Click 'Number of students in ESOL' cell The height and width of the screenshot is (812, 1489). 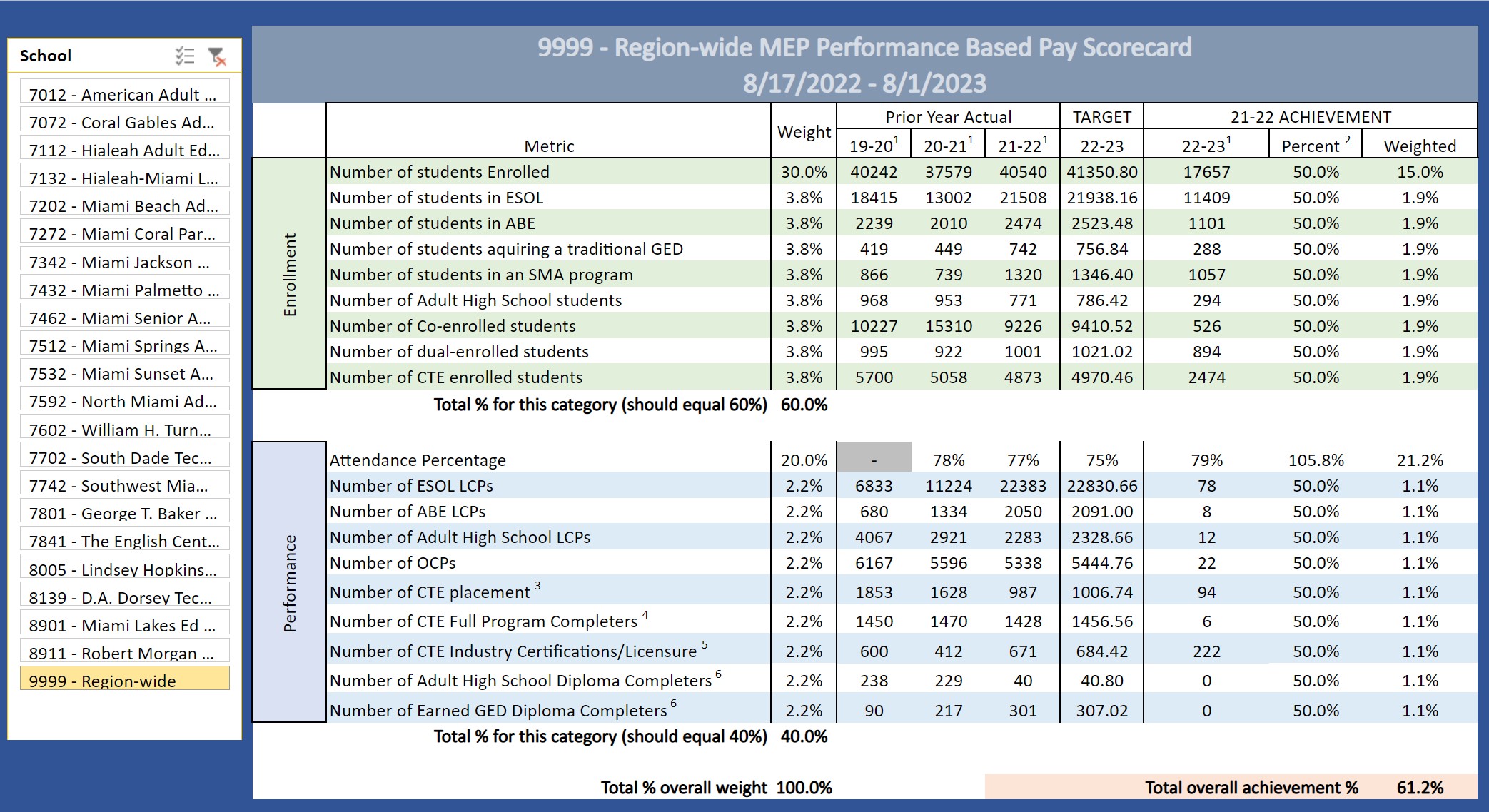point(548,198)
